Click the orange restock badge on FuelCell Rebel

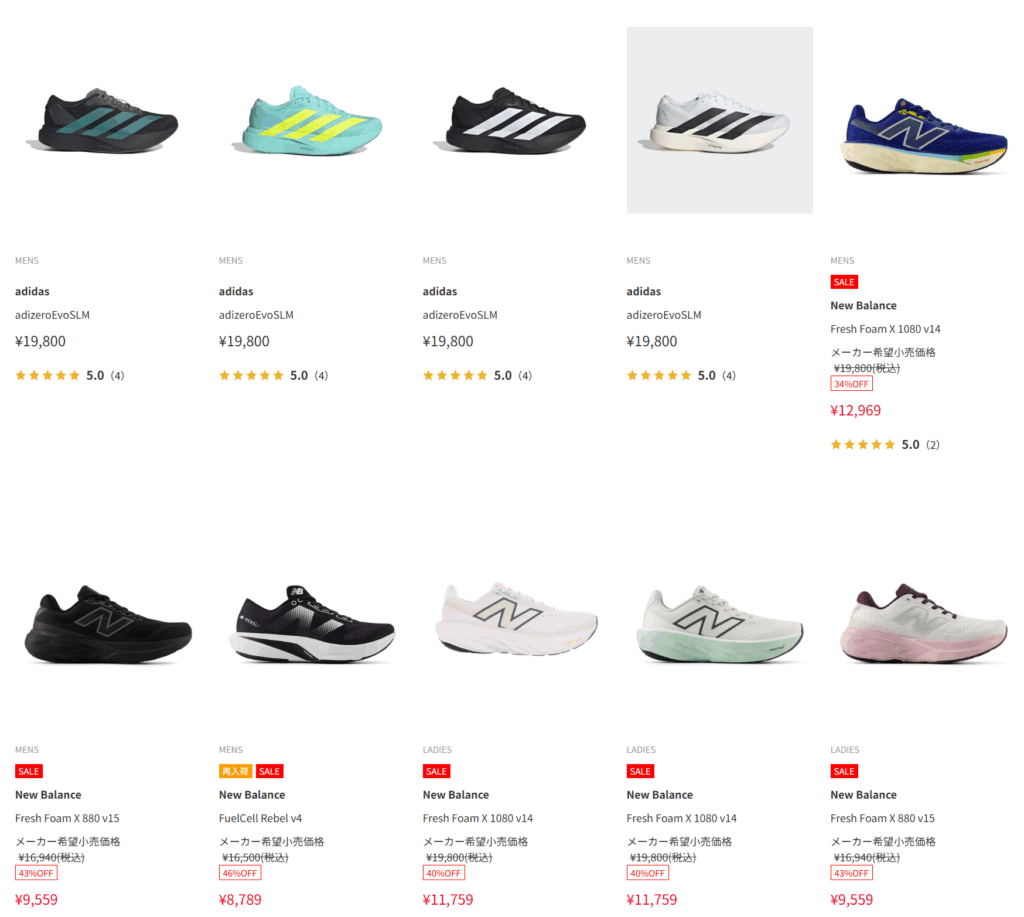click(235, 771)
